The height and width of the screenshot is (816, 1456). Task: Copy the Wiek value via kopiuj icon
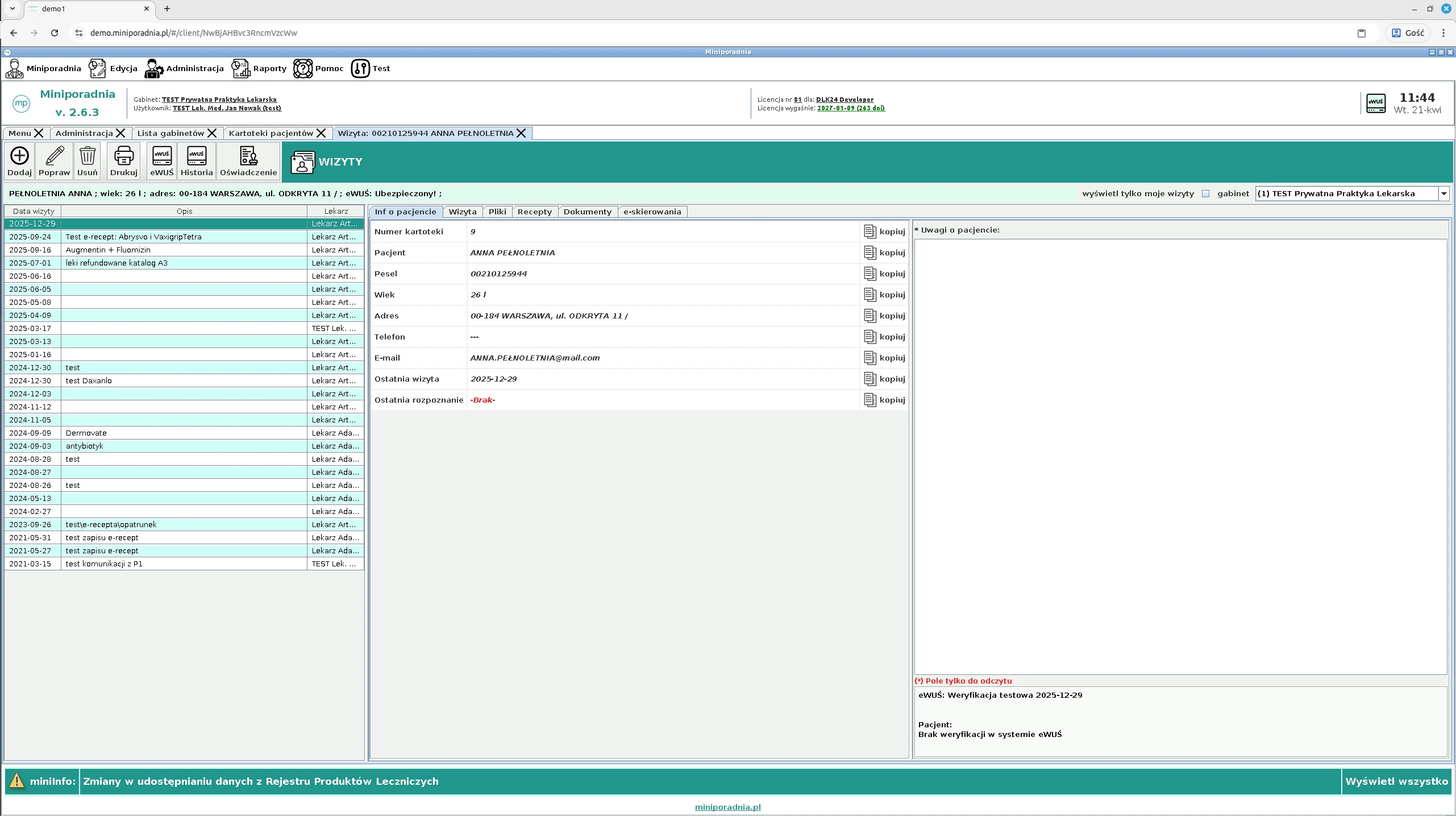click(870, 295)
